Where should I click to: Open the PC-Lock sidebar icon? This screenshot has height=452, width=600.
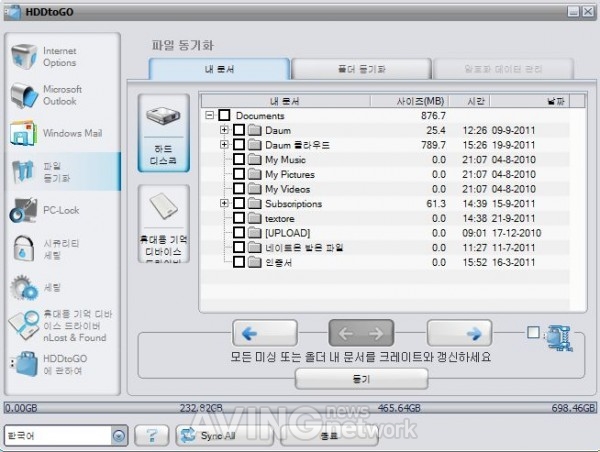24,210
